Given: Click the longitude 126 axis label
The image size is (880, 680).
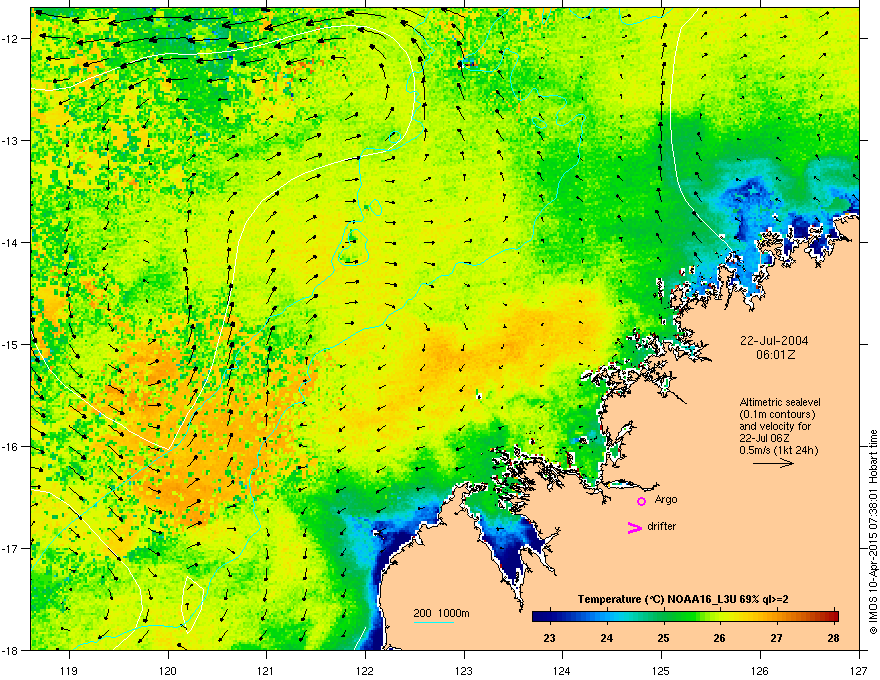Looking at the screenshot, I should click(760, 670).
